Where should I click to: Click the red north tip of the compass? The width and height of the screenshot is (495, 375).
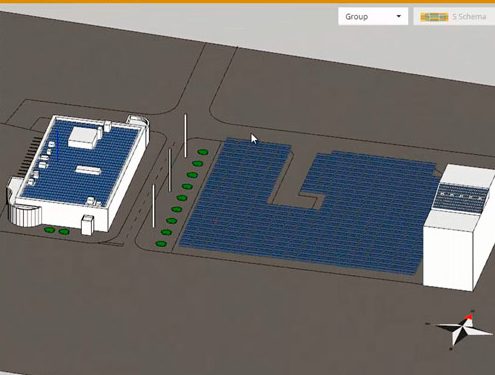(470, 316)
